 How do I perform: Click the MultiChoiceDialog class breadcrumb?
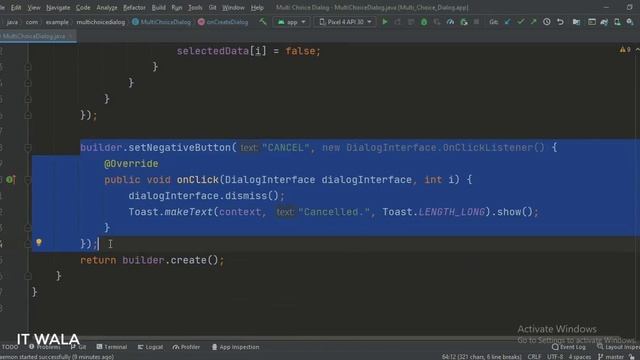tap(162, 22)
